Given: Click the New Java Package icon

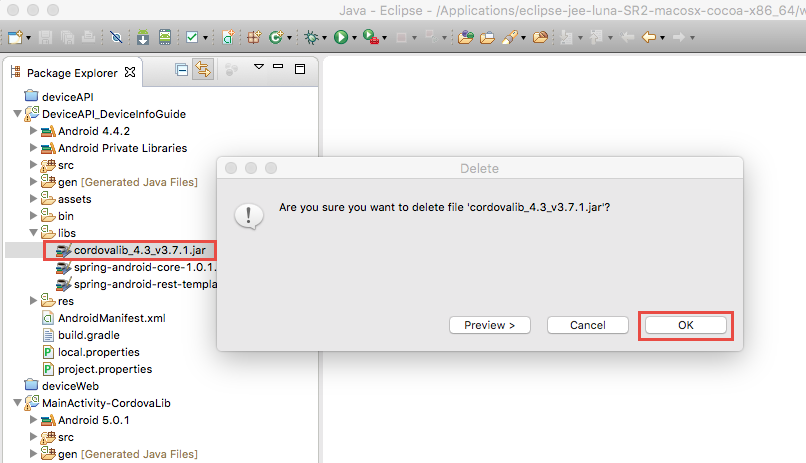Looking at the screenshot, I should tap(252, 38).
